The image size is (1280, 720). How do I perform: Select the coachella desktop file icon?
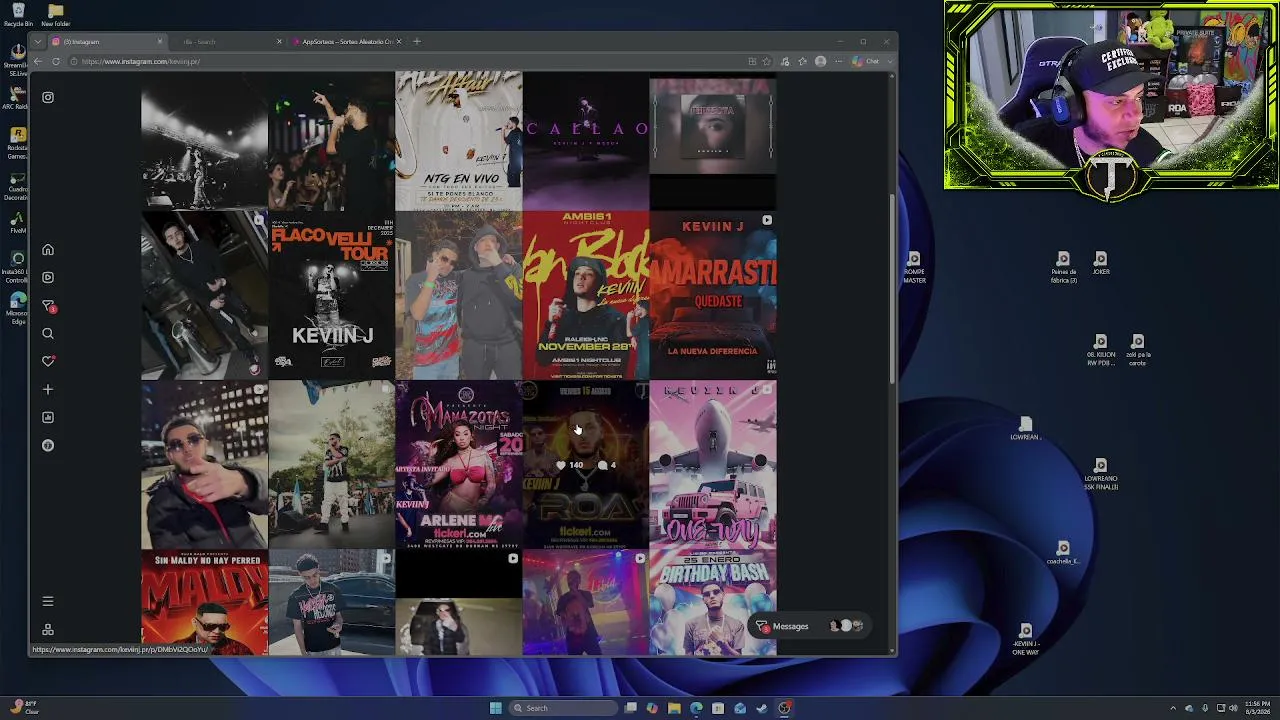pos(1063,553)
